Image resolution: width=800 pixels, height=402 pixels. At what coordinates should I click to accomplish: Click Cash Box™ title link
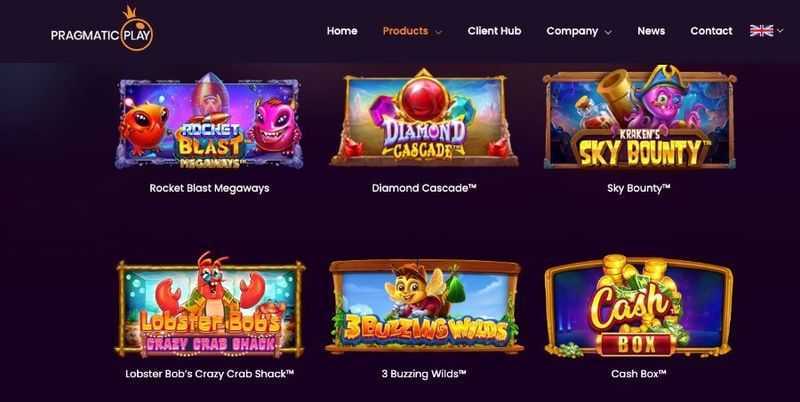pyautogui.click(x=638, y=374)
